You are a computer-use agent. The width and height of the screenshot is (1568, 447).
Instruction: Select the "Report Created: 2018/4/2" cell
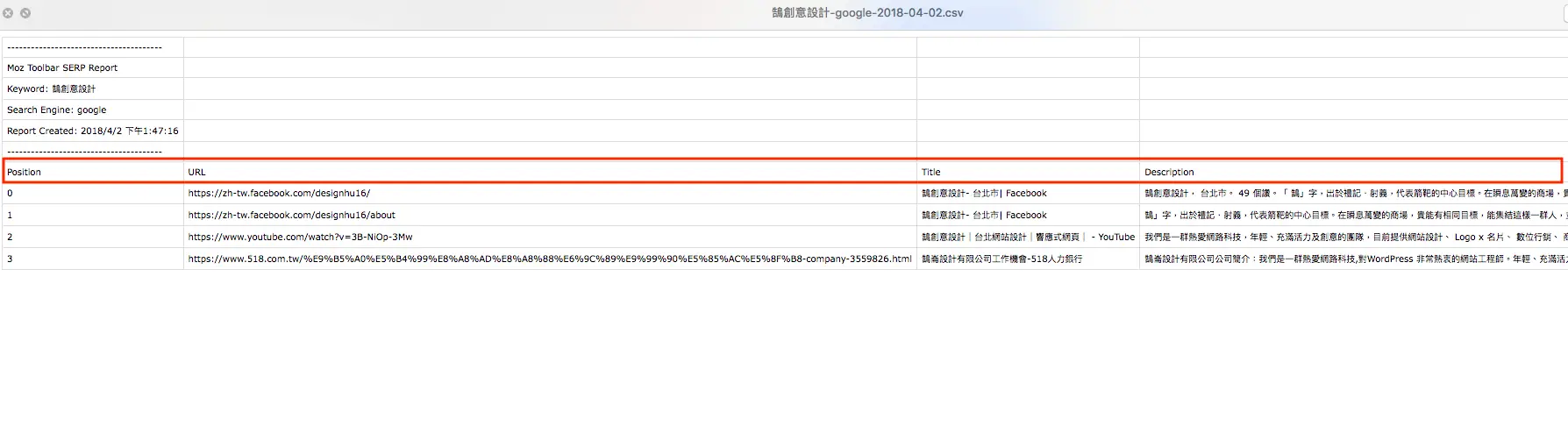tap(93, 131)
